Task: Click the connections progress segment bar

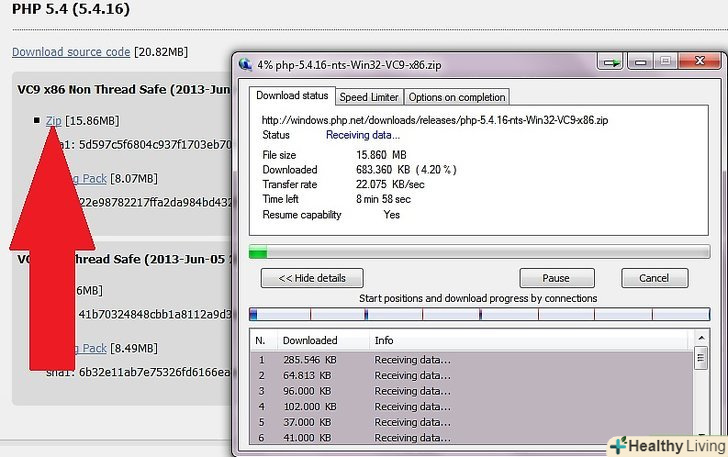Action: (479, 314)
